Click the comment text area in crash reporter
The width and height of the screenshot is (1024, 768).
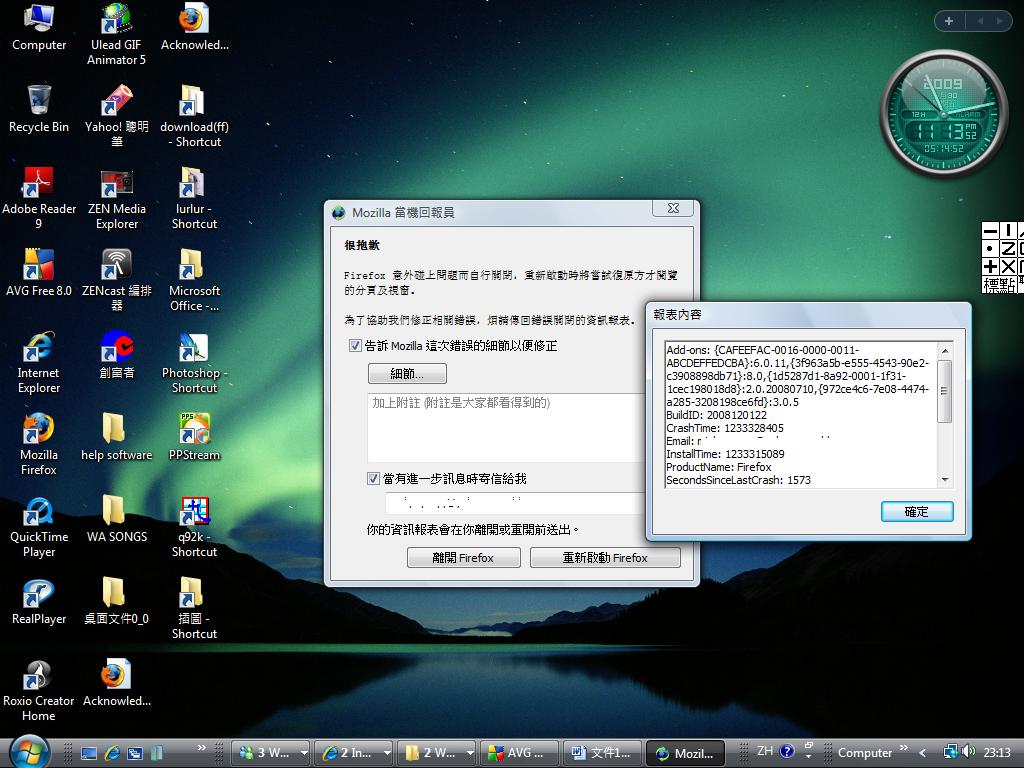point(507,428)
